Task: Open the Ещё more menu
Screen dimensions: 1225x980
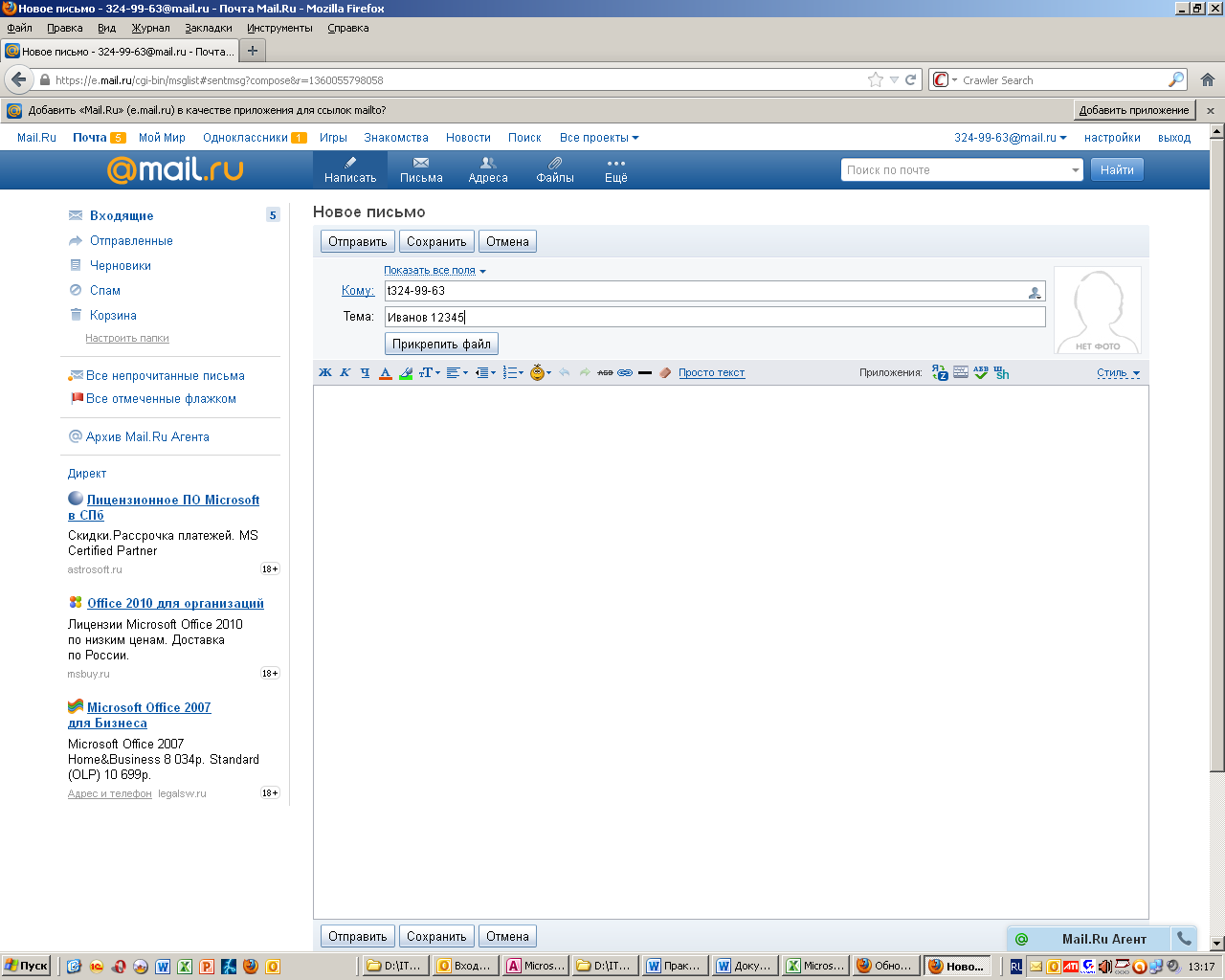Action: click(616, 169)
